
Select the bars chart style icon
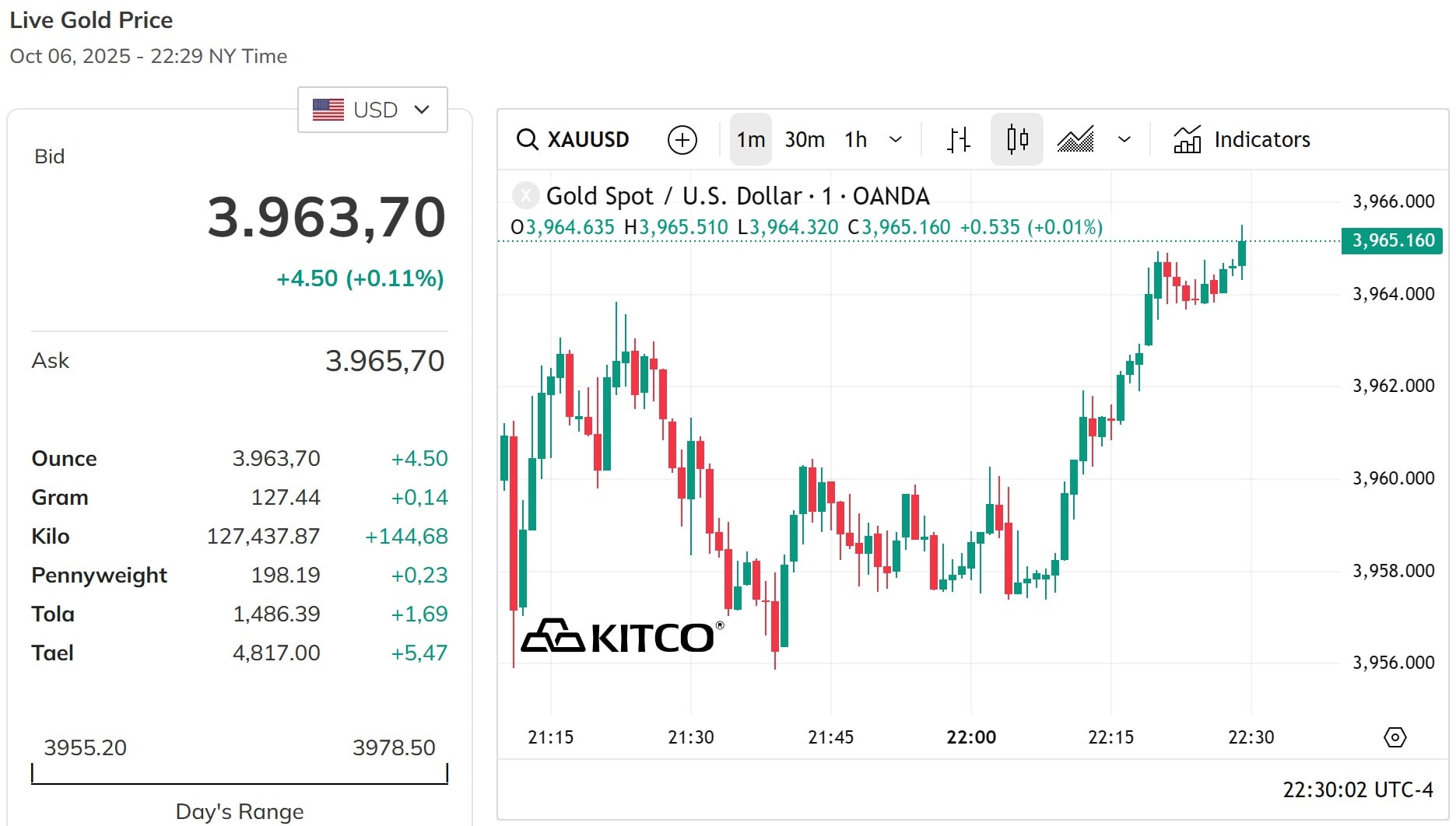[x=959, y=140]
